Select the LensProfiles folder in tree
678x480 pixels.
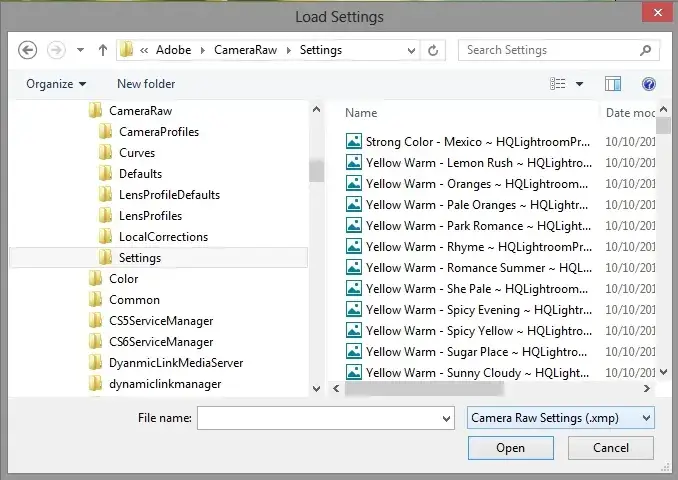[150, 216]
